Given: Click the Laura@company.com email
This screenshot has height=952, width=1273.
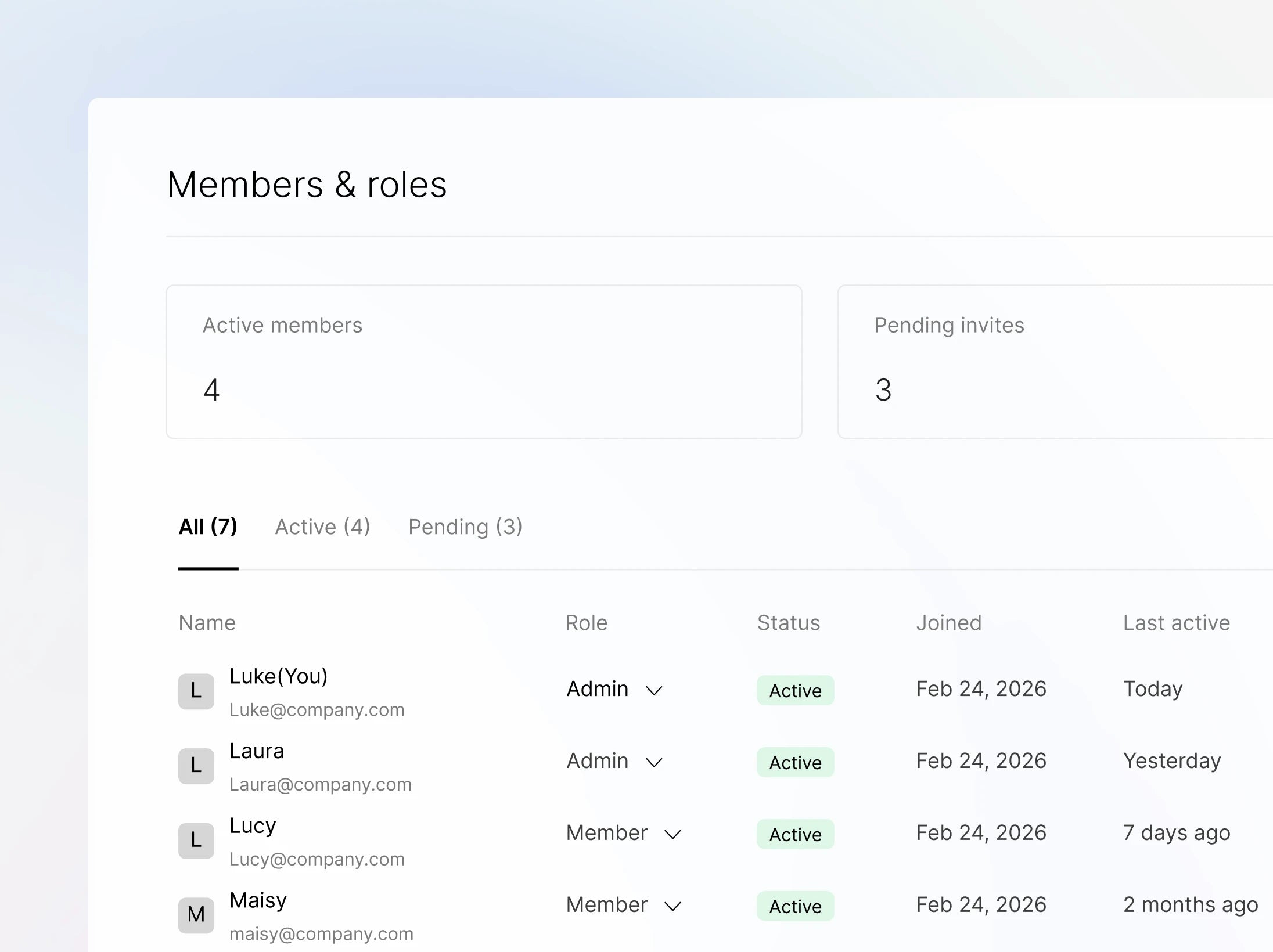Looking at the screenshot, I should [x=321, y=785].
